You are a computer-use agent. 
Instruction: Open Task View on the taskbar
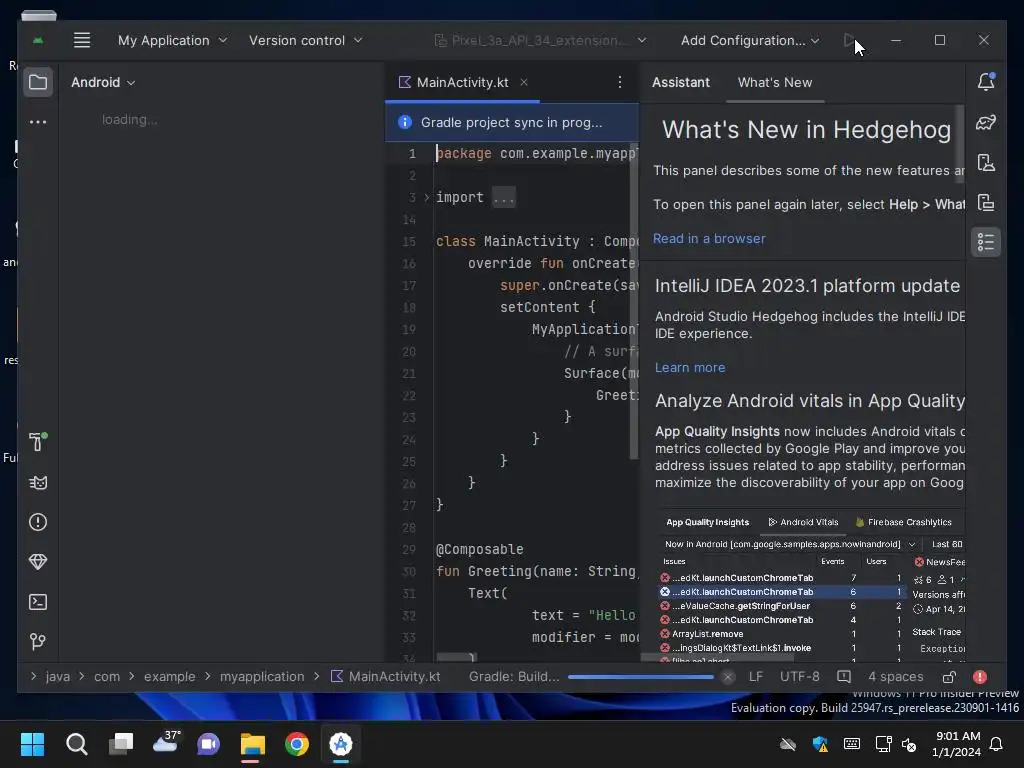click(121, 744)
